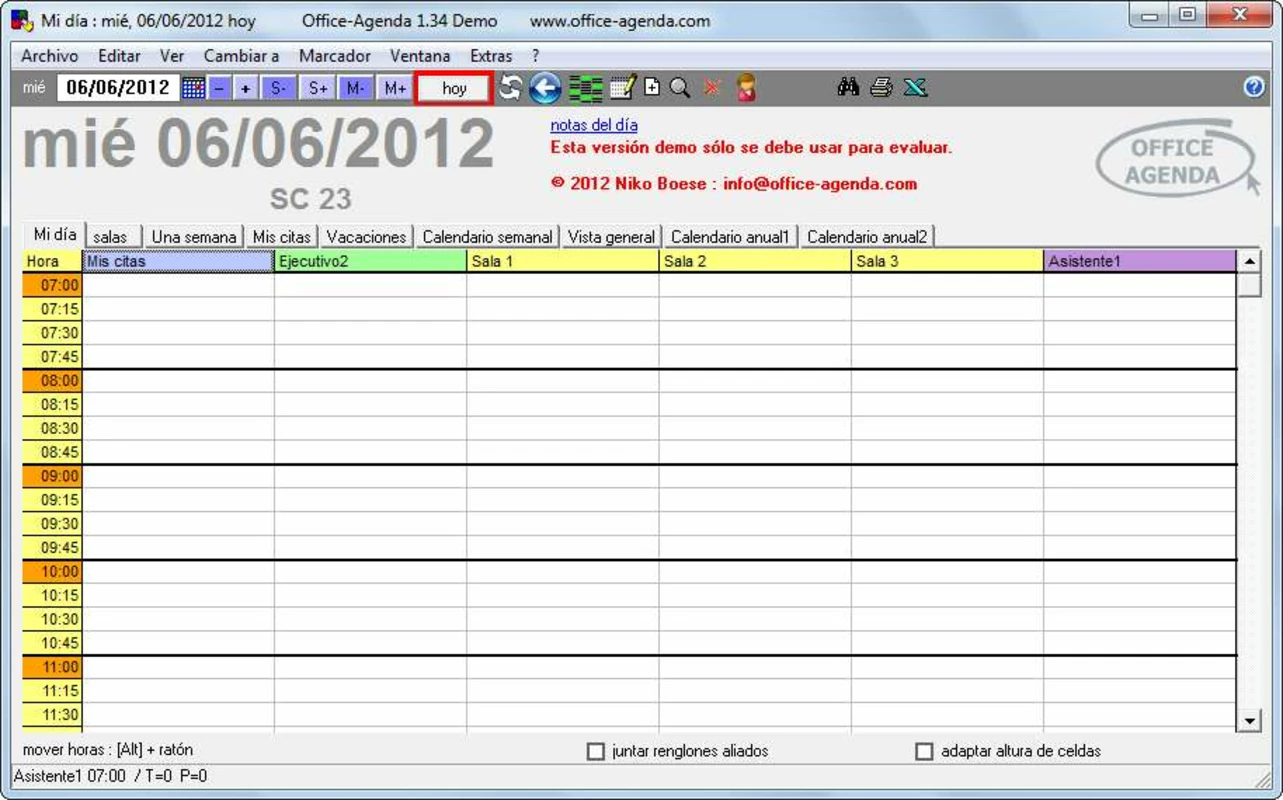The width and height of the screenshot is (1283, 800).
Task: Go back one day with minus button
Action: tap(220, 88)
